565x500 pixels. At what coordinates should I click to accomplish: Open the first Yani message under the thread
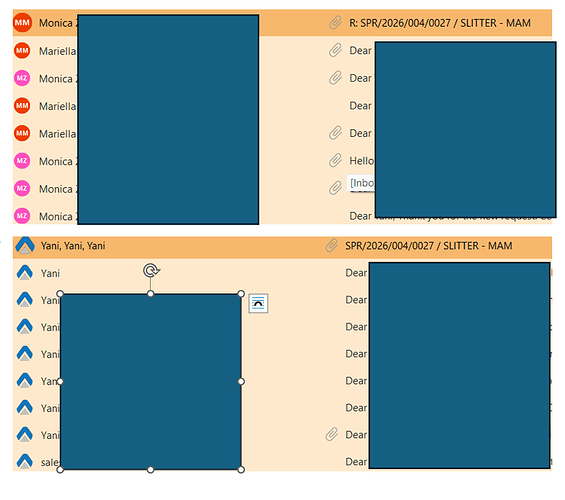pos(282,273)
